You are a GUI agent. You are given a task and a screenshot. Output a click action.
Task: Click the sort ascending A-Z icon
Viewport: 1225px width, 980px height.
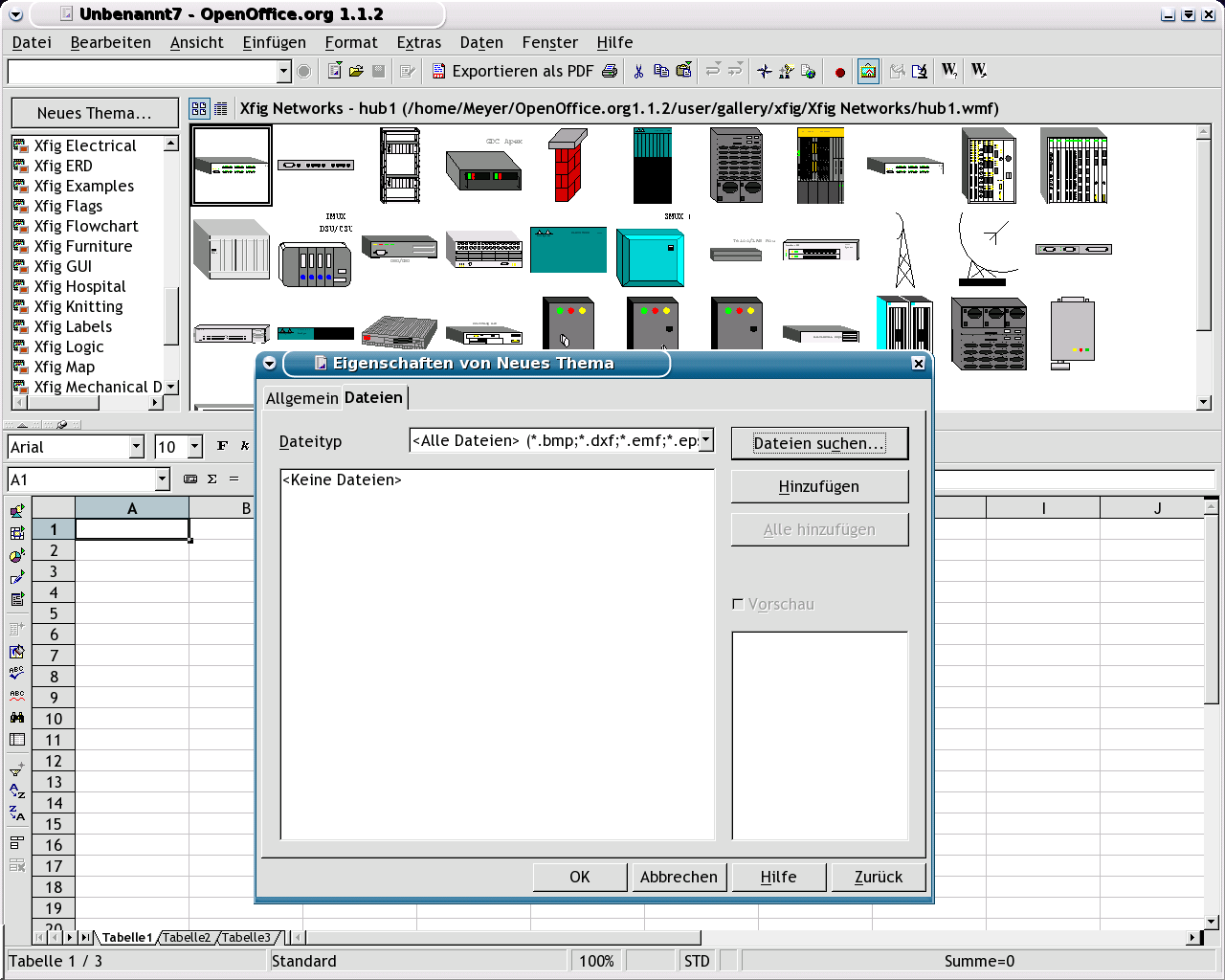16,791
